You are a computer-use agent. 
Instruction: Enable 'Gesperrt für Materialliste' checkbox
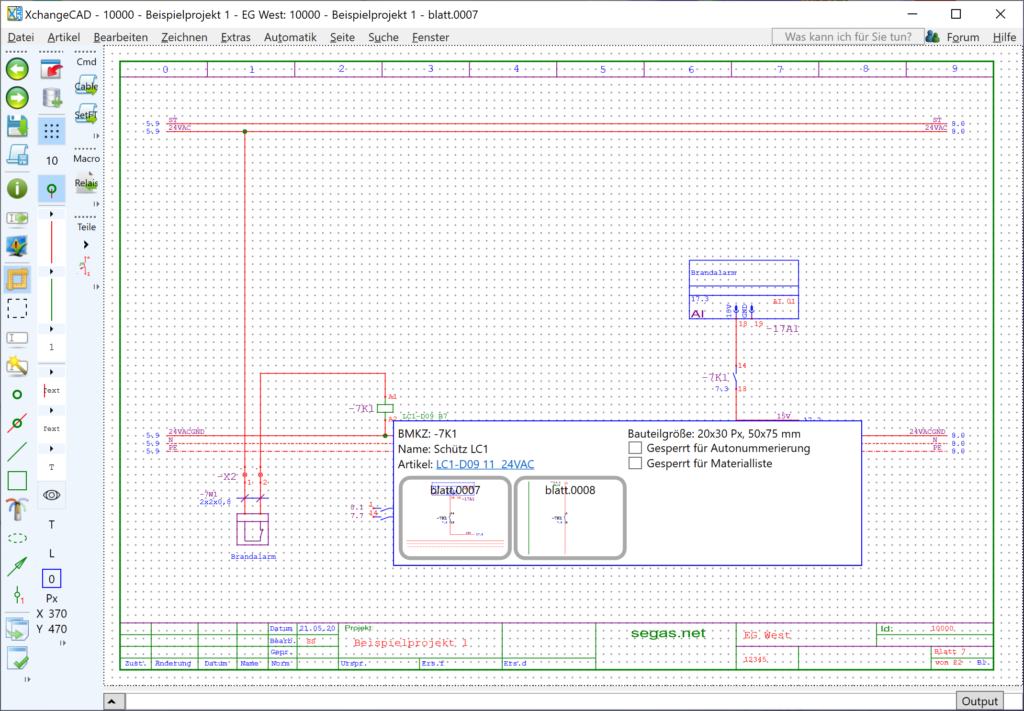tap(635, 464)
